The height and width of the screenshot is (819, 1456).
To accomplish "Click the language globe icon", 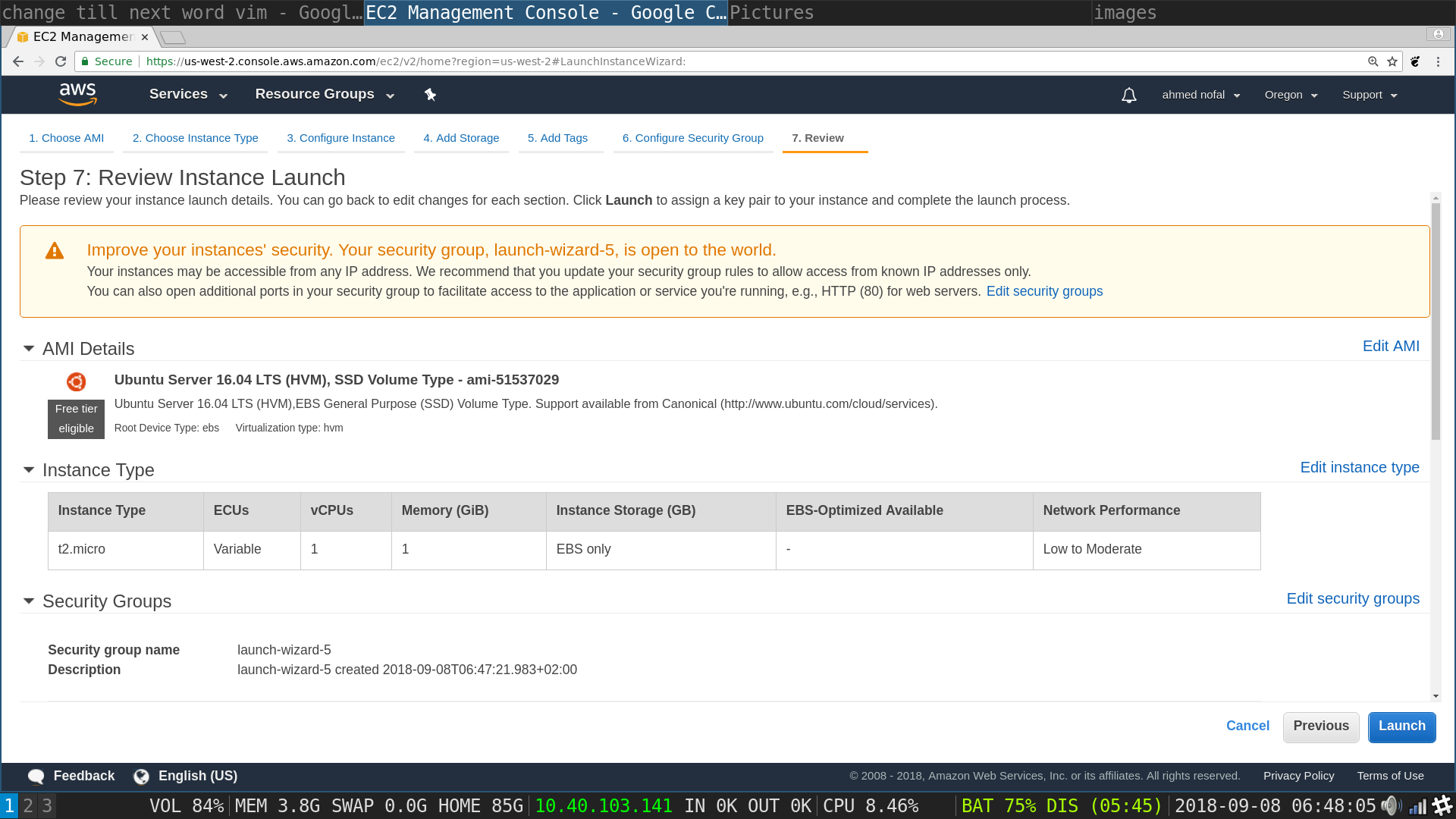I will click(x=141, y=776).
